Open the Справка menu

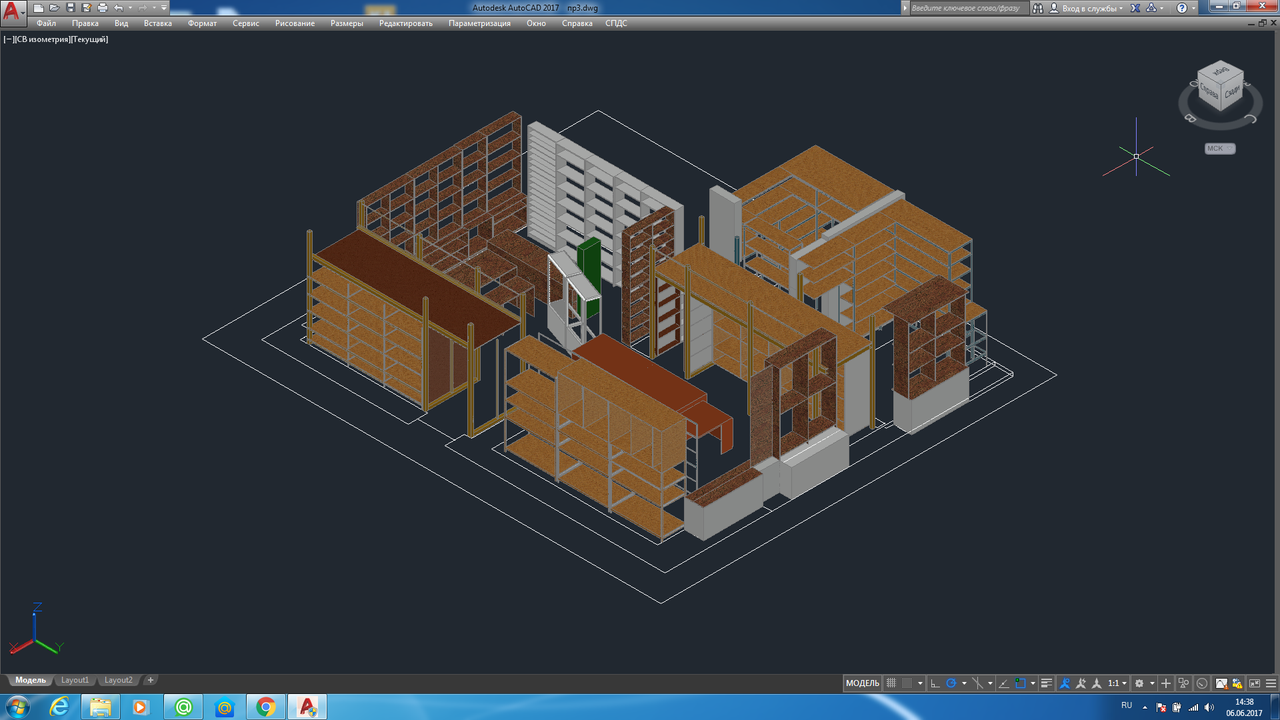[577, 23]
